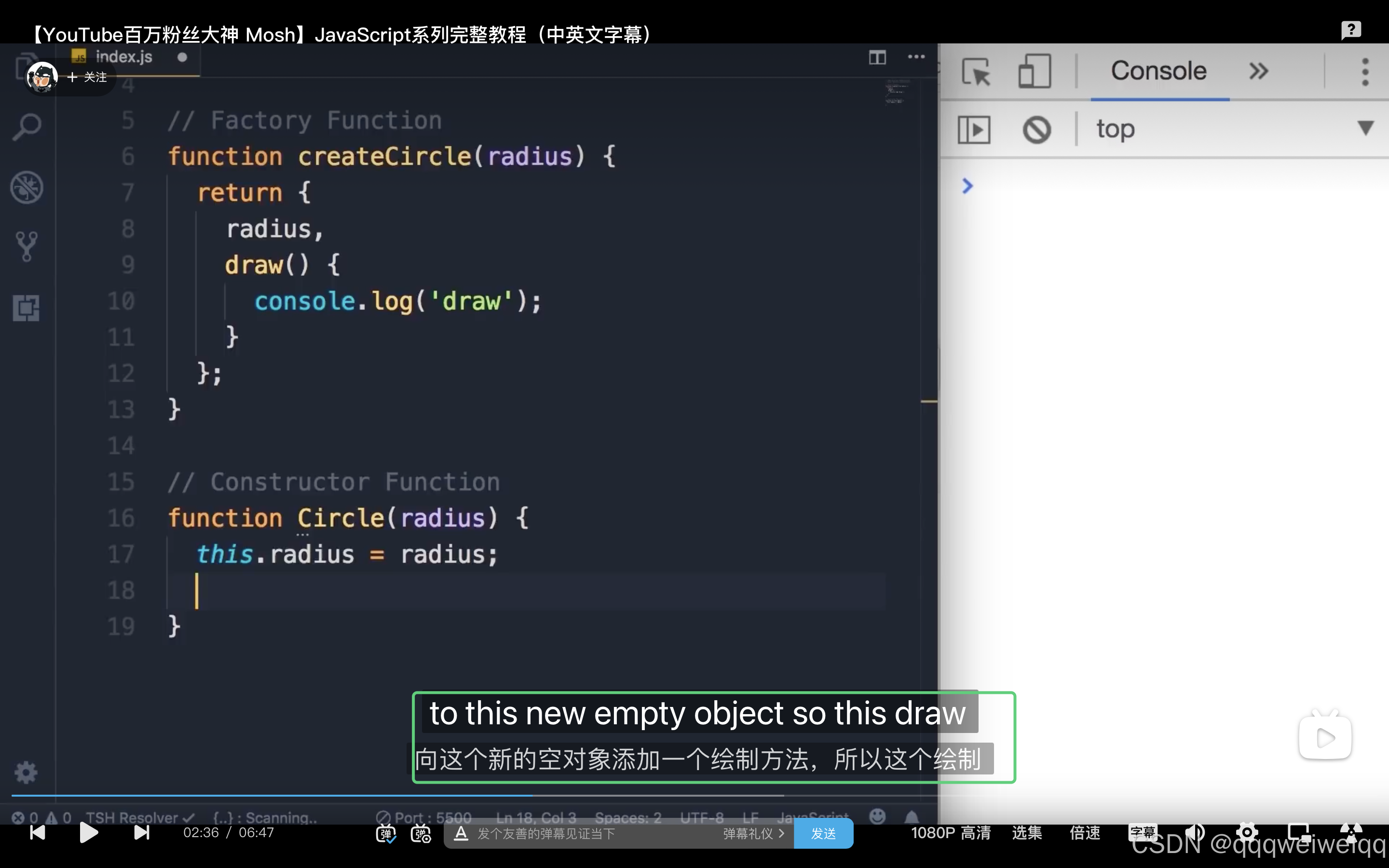Click errors and warnings count in status bar
Viewport: 1389px width, 868px height.
pyautogui.click(x=41, y=817)
